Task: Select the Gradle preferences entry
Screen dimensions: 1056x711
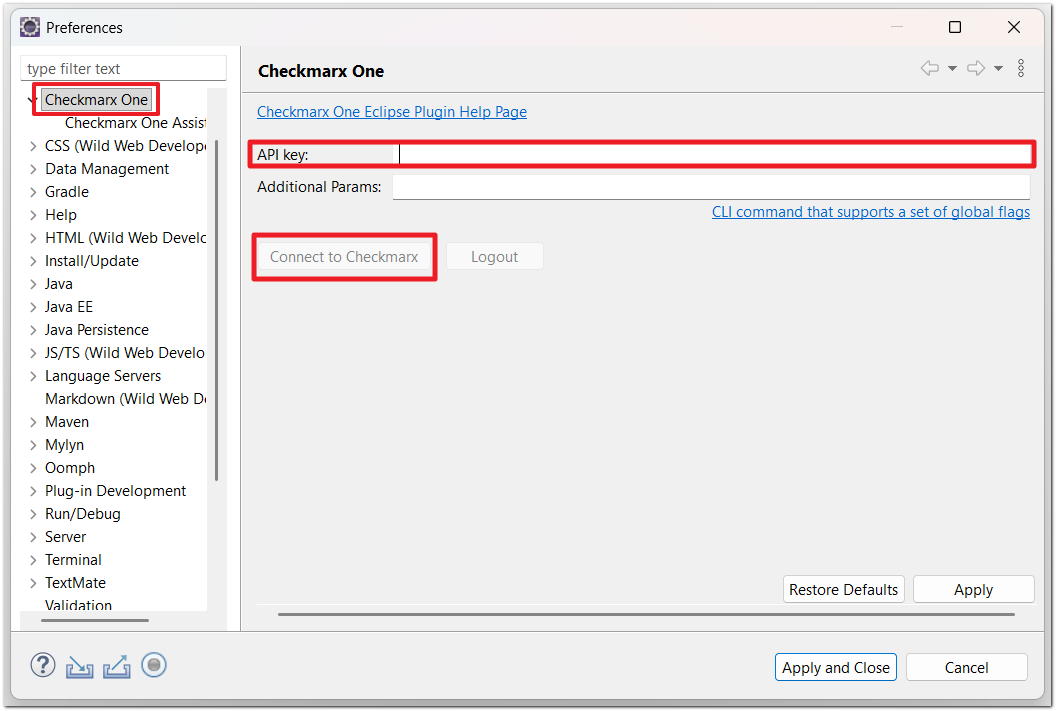Action: pyautogui.click(x=67, y=191)
